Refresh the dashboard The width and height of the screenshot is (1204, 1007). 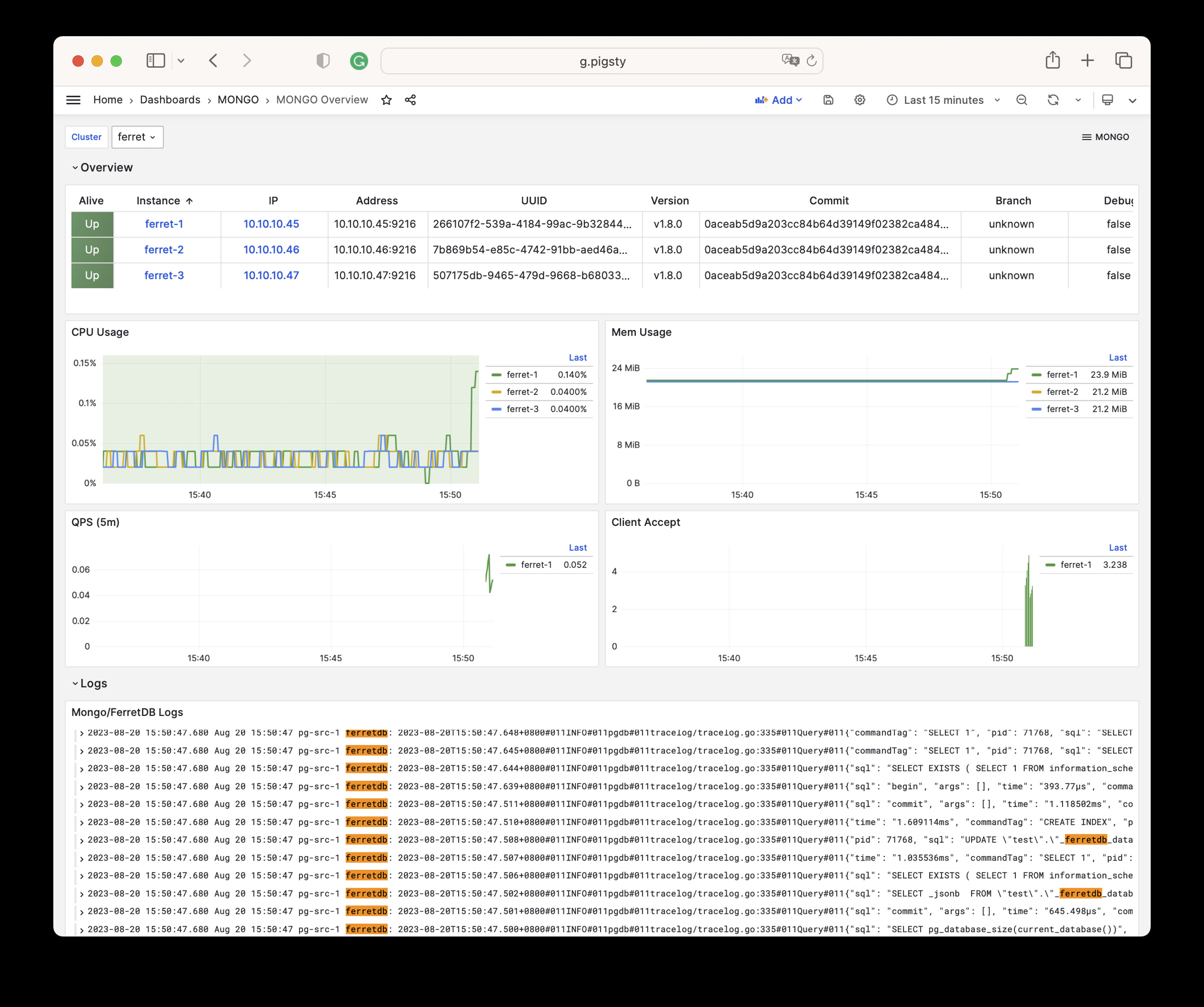[x=1053, y=100]
